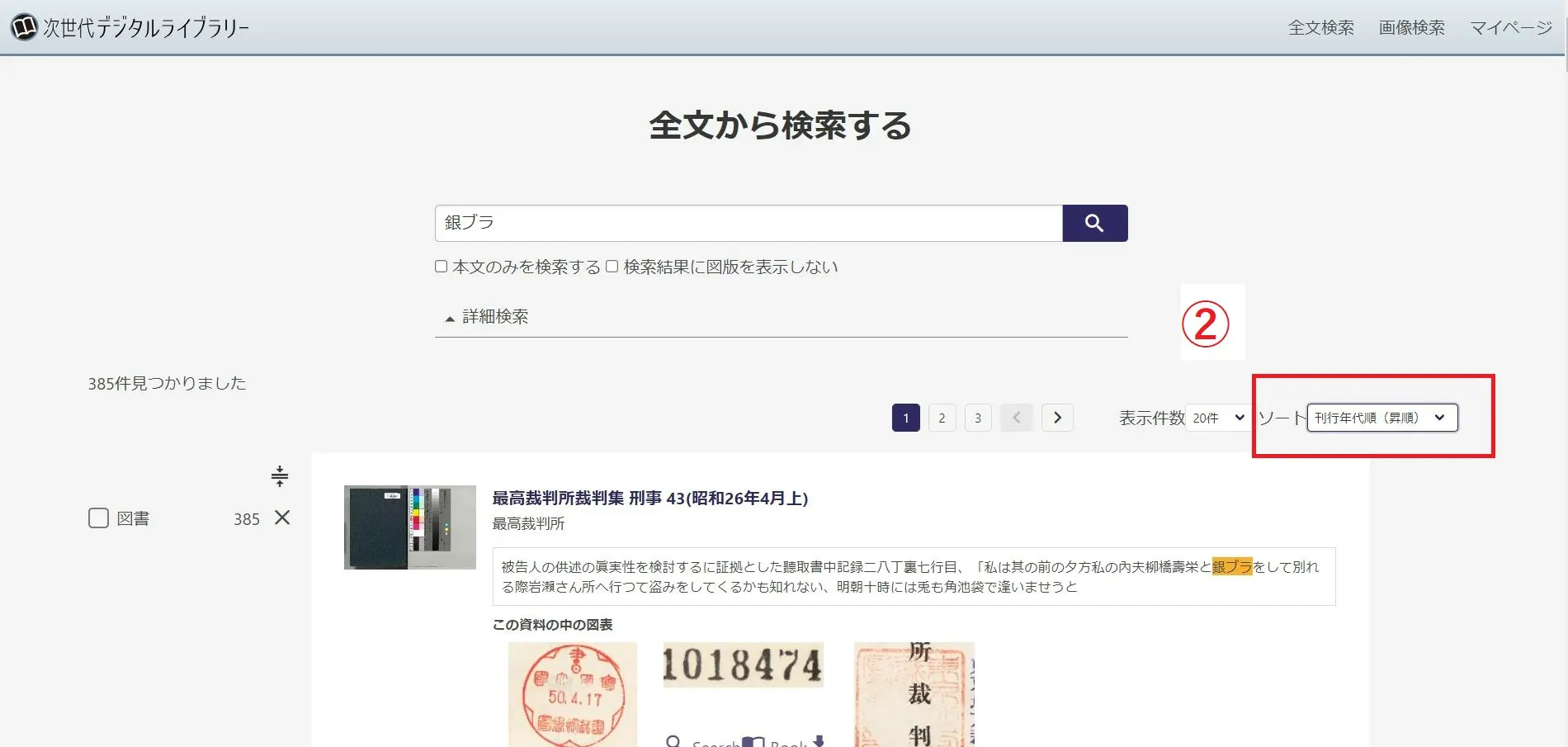This screenshot has width=1568, height=747.
Task: Click the Book icon under number image
Action: pos(753,742)
